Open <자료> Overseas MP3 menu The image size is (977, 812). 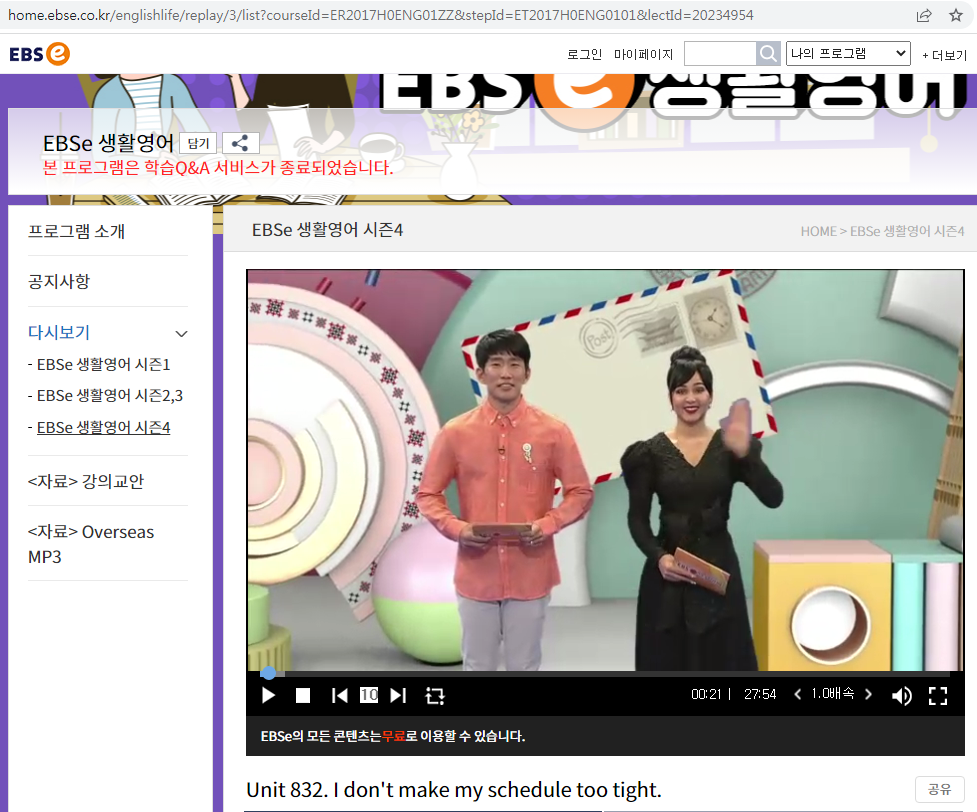pos(91,544)
